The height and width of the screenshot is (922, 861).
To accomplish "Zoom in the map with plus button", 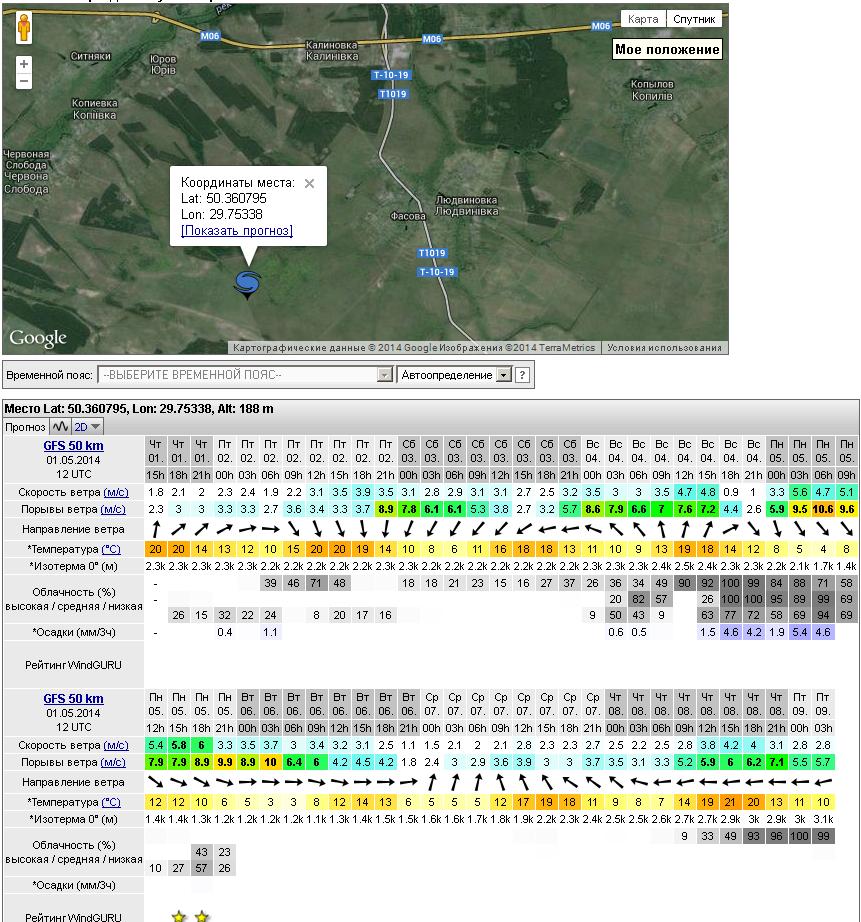I will point(24,65).
